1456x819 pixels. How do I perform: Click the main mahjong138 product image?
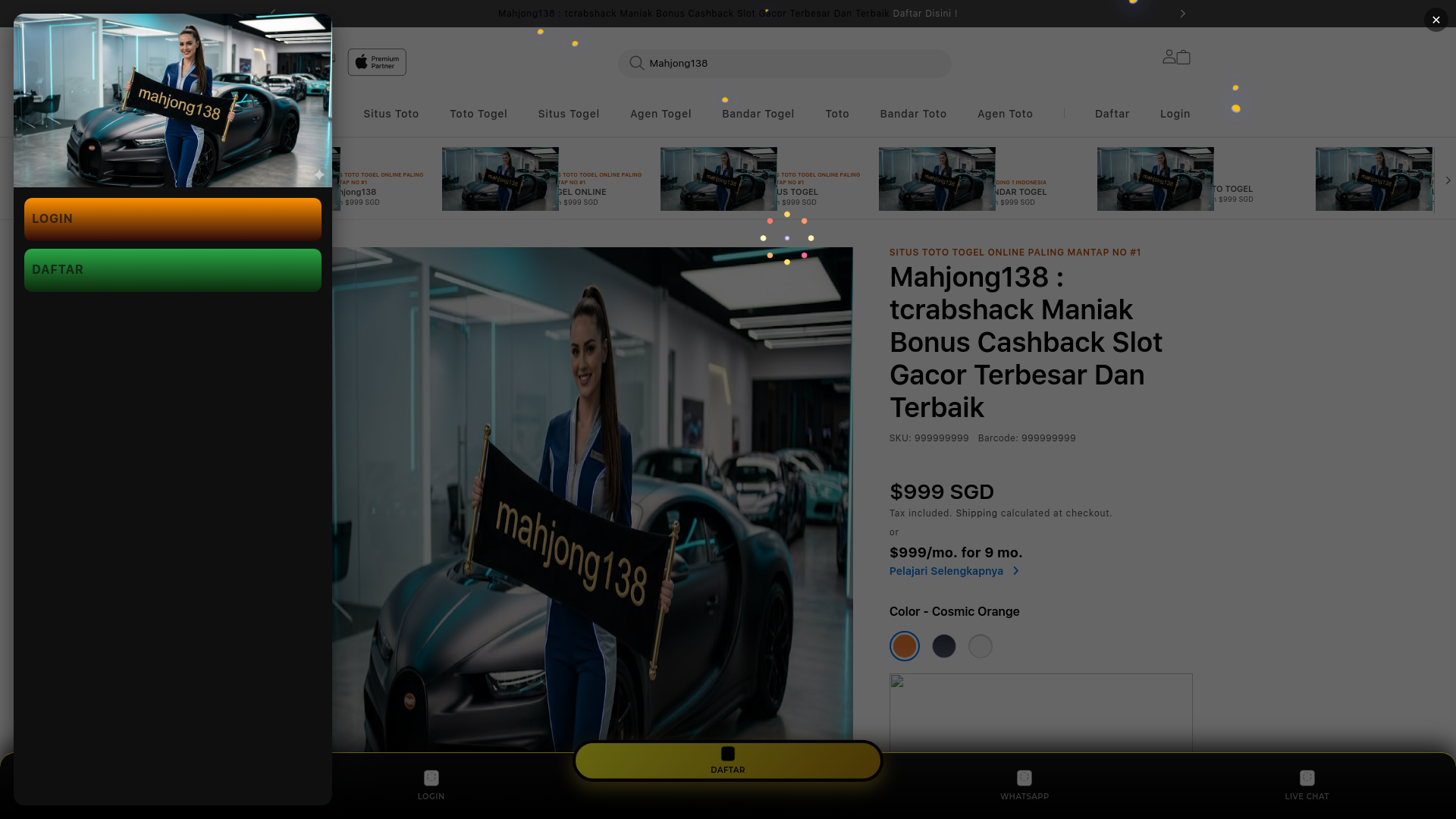pyautogui.click(x=592, y=500)
